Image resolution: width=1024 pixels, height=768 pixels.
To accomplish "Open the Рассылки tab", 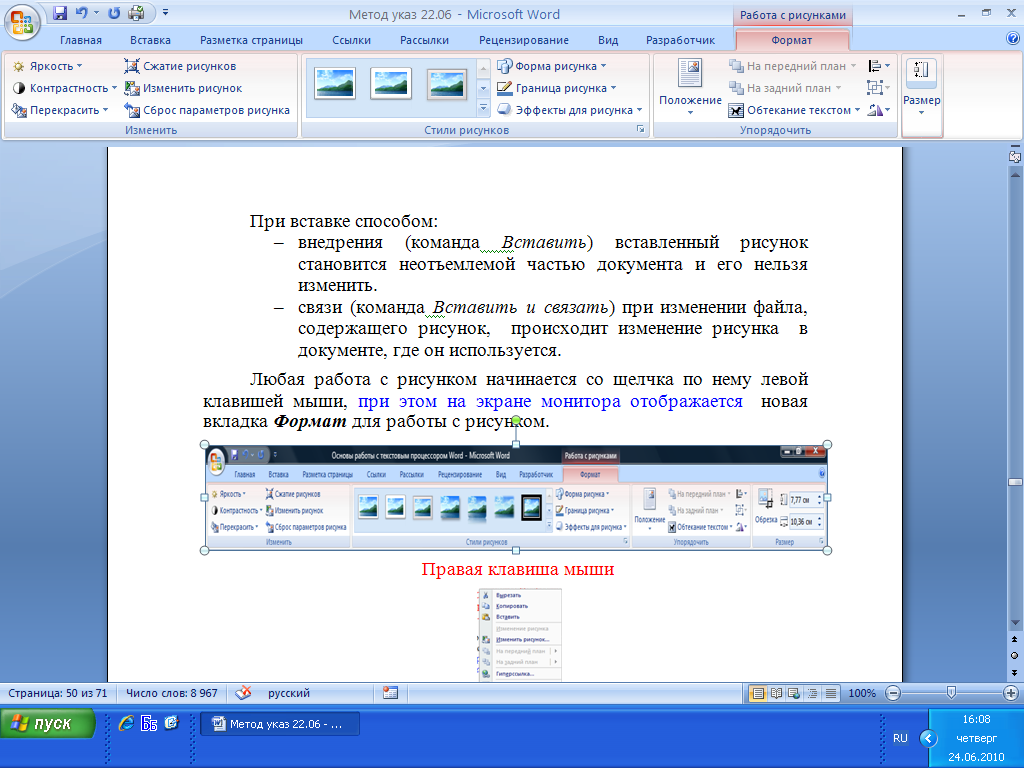I will coord(424,40).
